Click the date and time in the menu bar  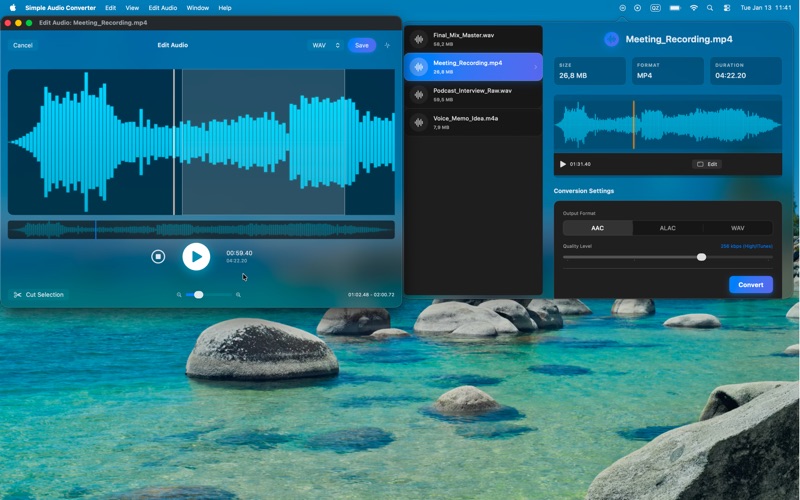(765, 8)
